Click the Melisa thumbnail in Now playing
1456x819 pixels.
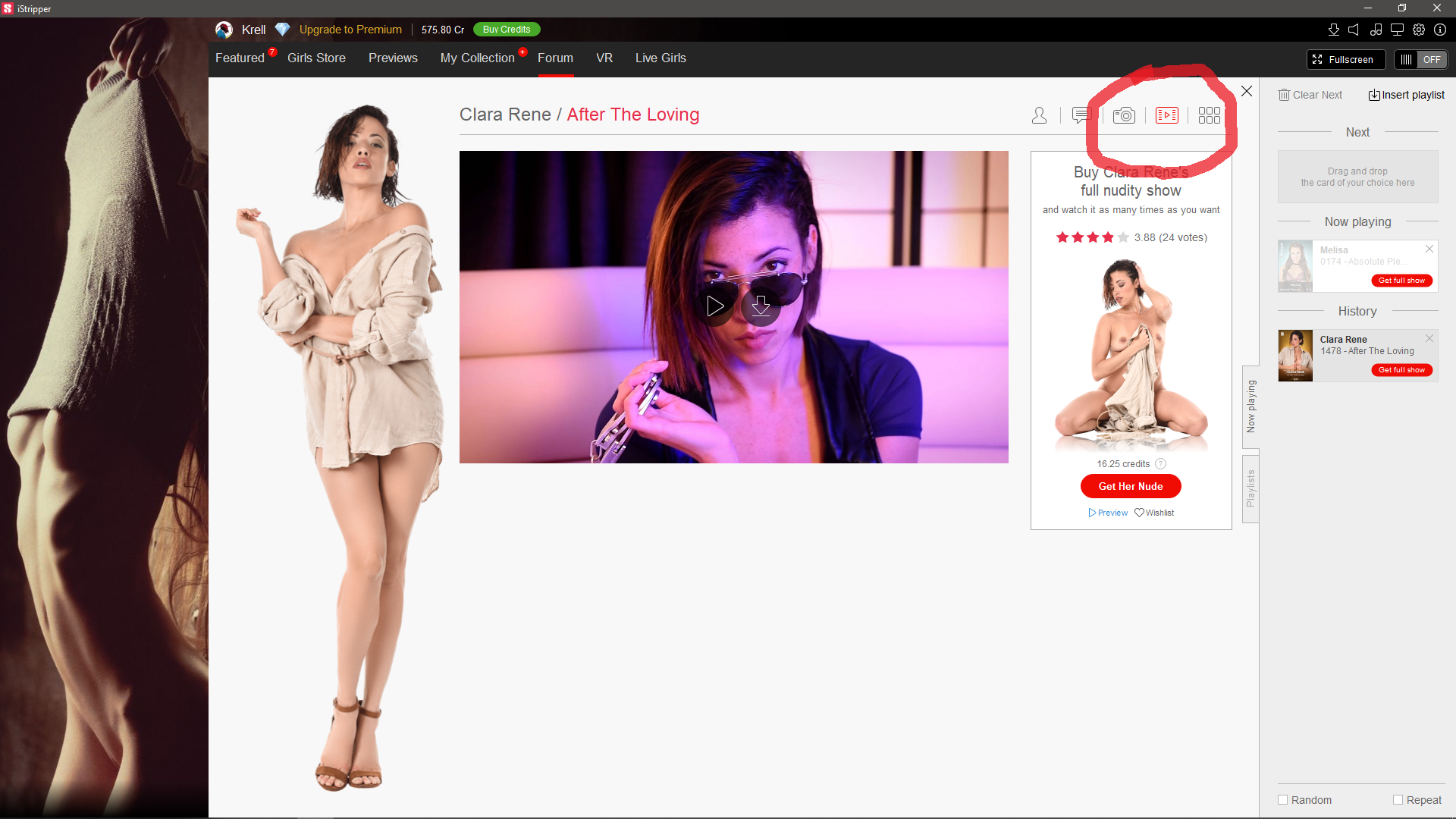tap(1295, 266)
